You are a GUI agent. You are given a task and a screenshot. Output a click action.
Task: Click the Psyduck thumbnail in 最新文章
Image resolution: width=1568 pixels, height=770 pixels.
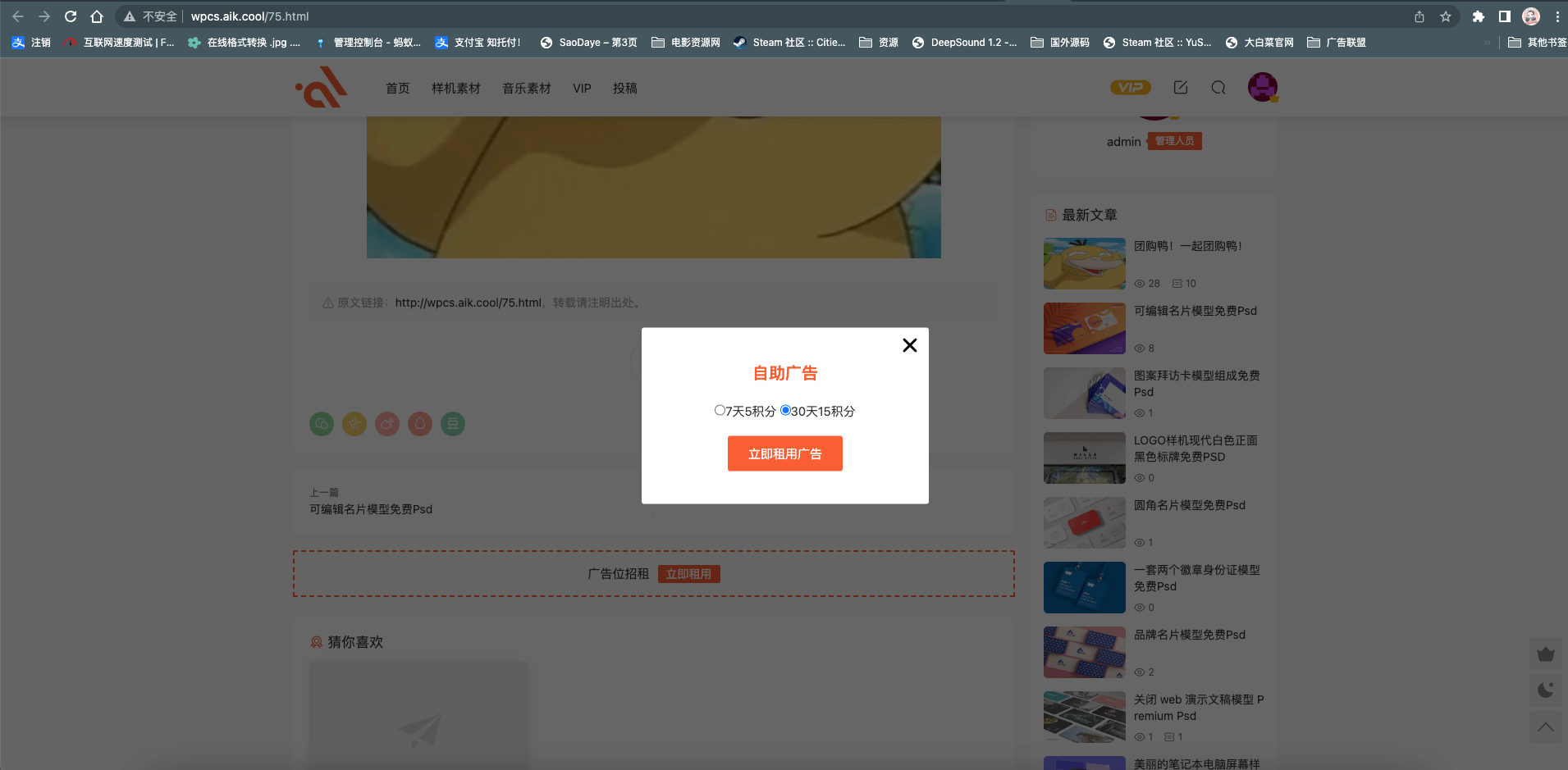coord(1085,263)
